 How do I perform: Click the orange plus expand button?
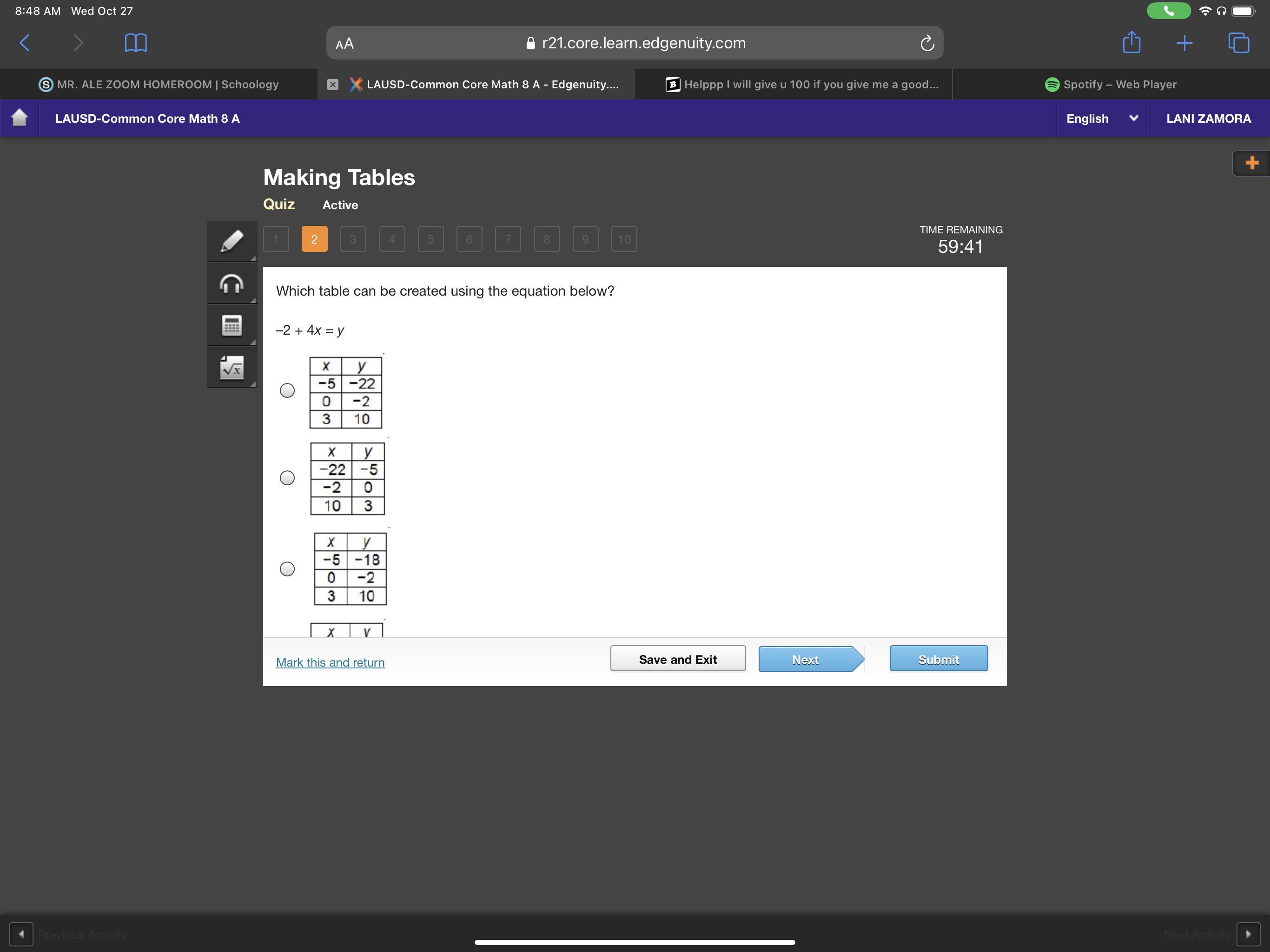click(x=1251, y=163)
